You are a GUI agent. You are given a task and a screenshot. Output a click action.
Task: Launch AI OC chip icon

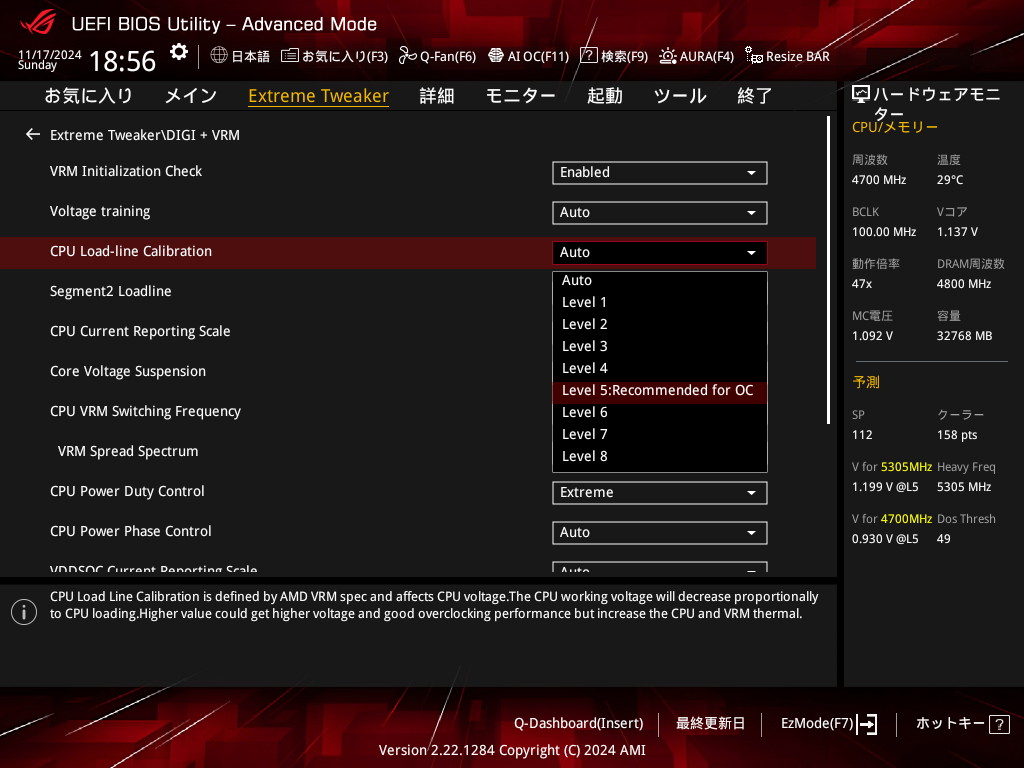(496, 56)
